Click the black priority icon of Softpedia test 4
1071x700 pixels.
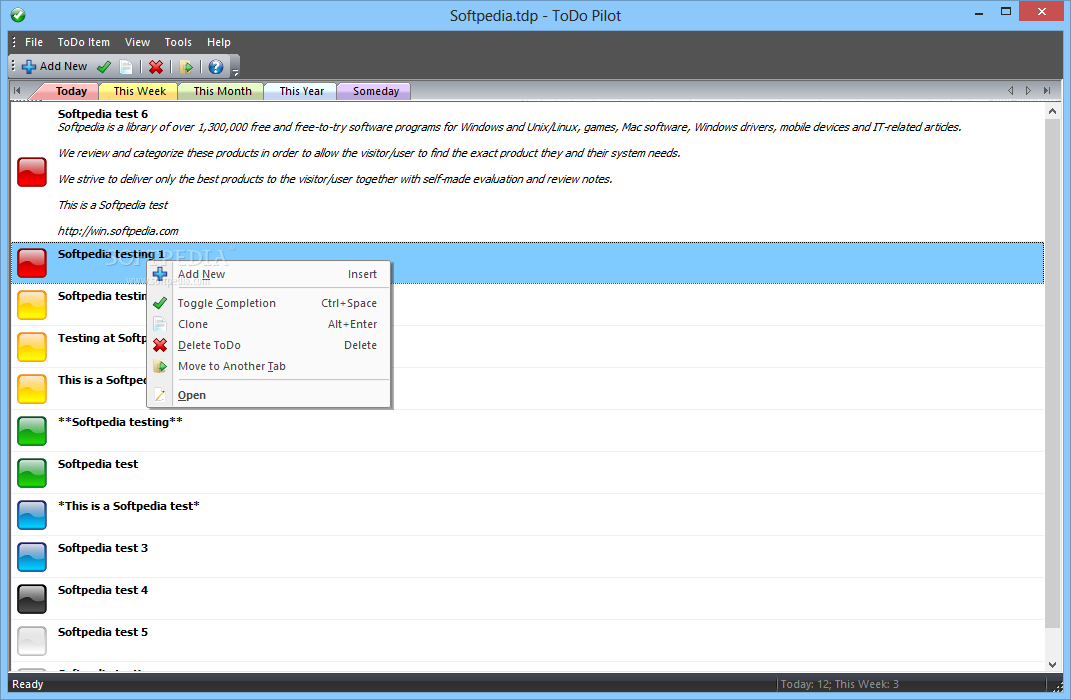[31, 599]
